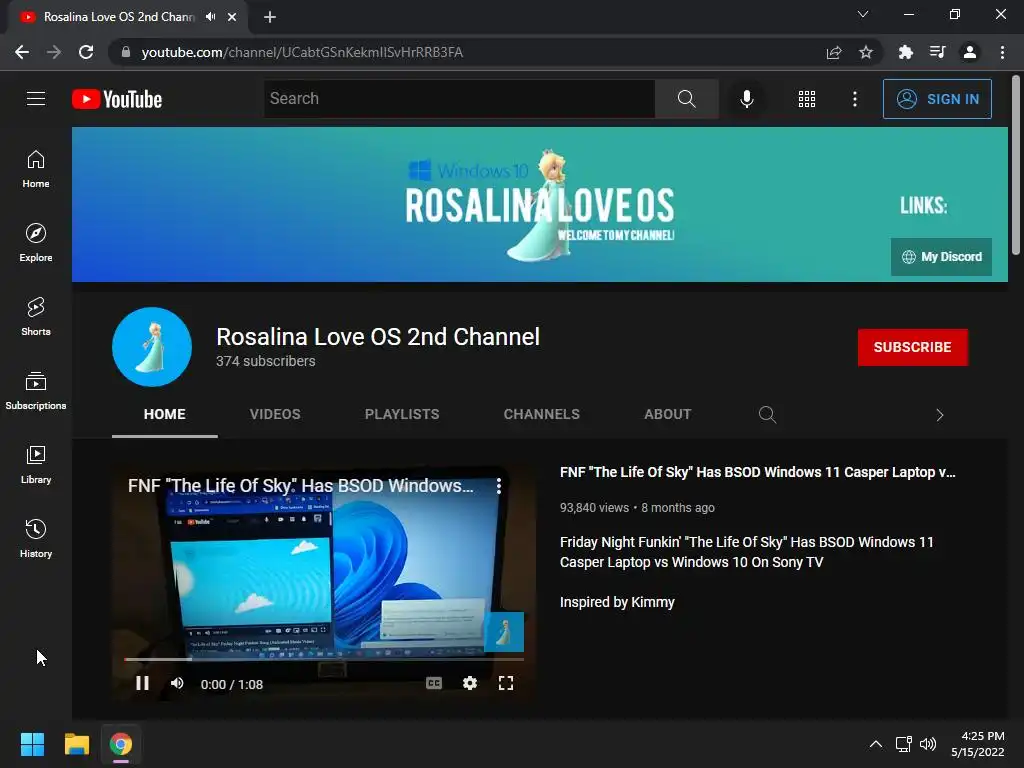Click the "Inspired by Kimmy" description text
Image resolution: width=1024 pixels, height=768 pixels.
[x=617, y=602]
